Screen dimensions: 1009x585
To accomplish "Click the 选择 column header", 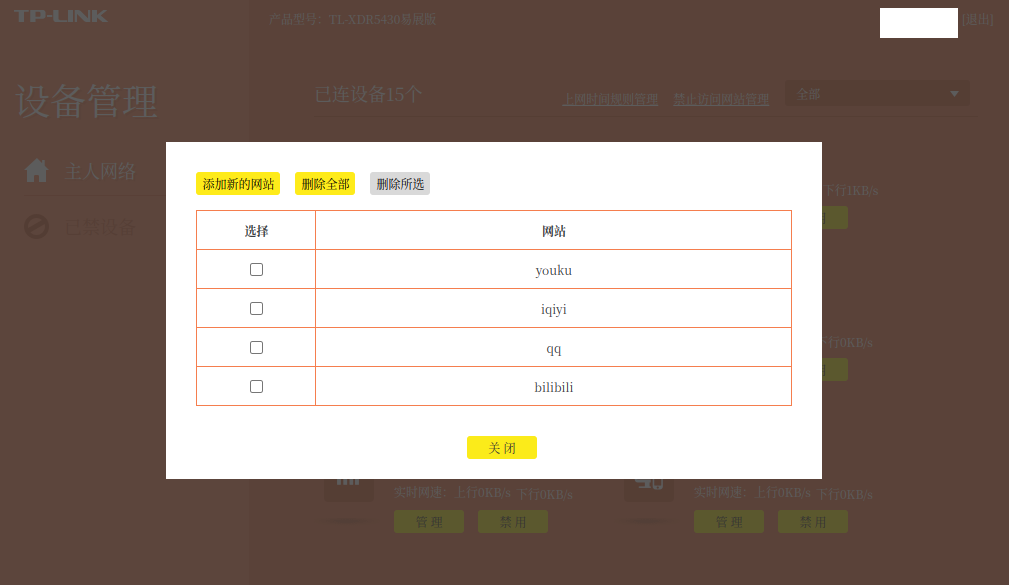I will pyautogui.click(x=256, y=231).
